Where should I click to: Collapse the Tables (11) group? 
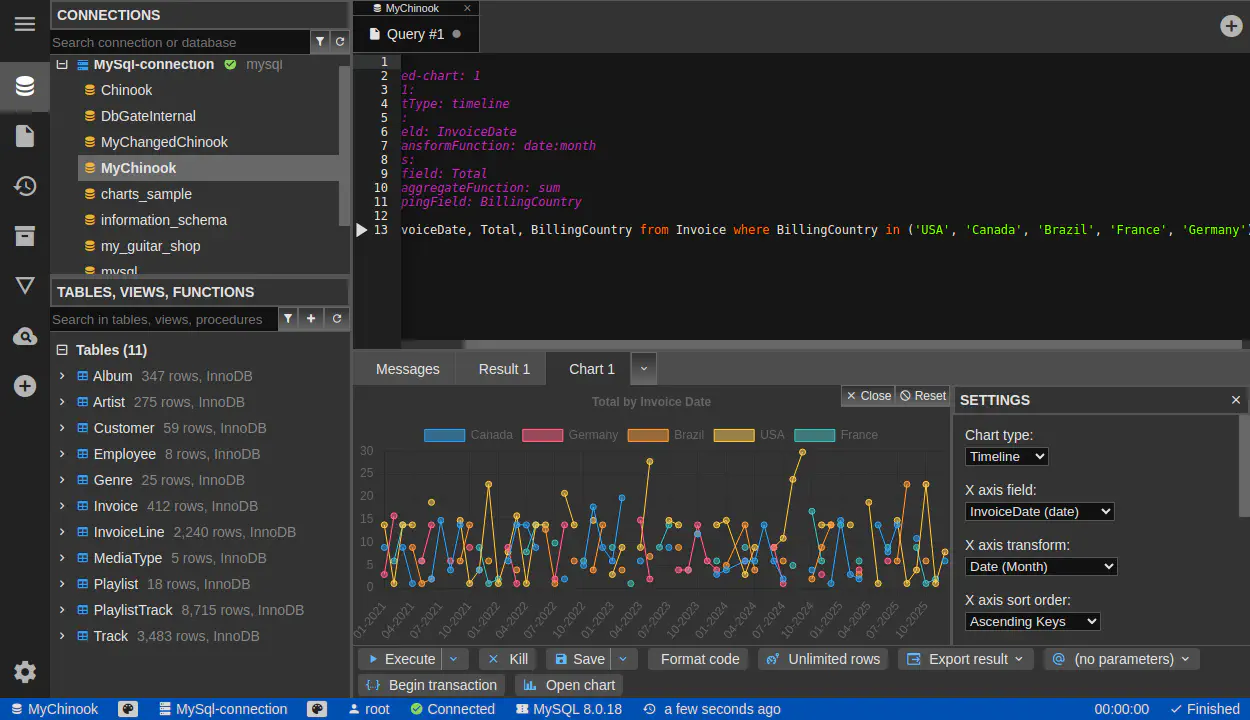pos(62,350)
